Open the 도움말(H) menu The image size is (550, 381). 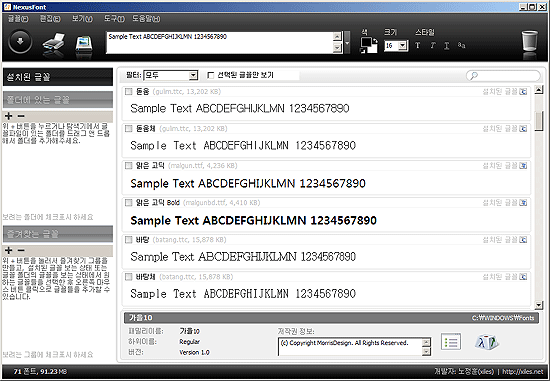[x=146, y=19]
